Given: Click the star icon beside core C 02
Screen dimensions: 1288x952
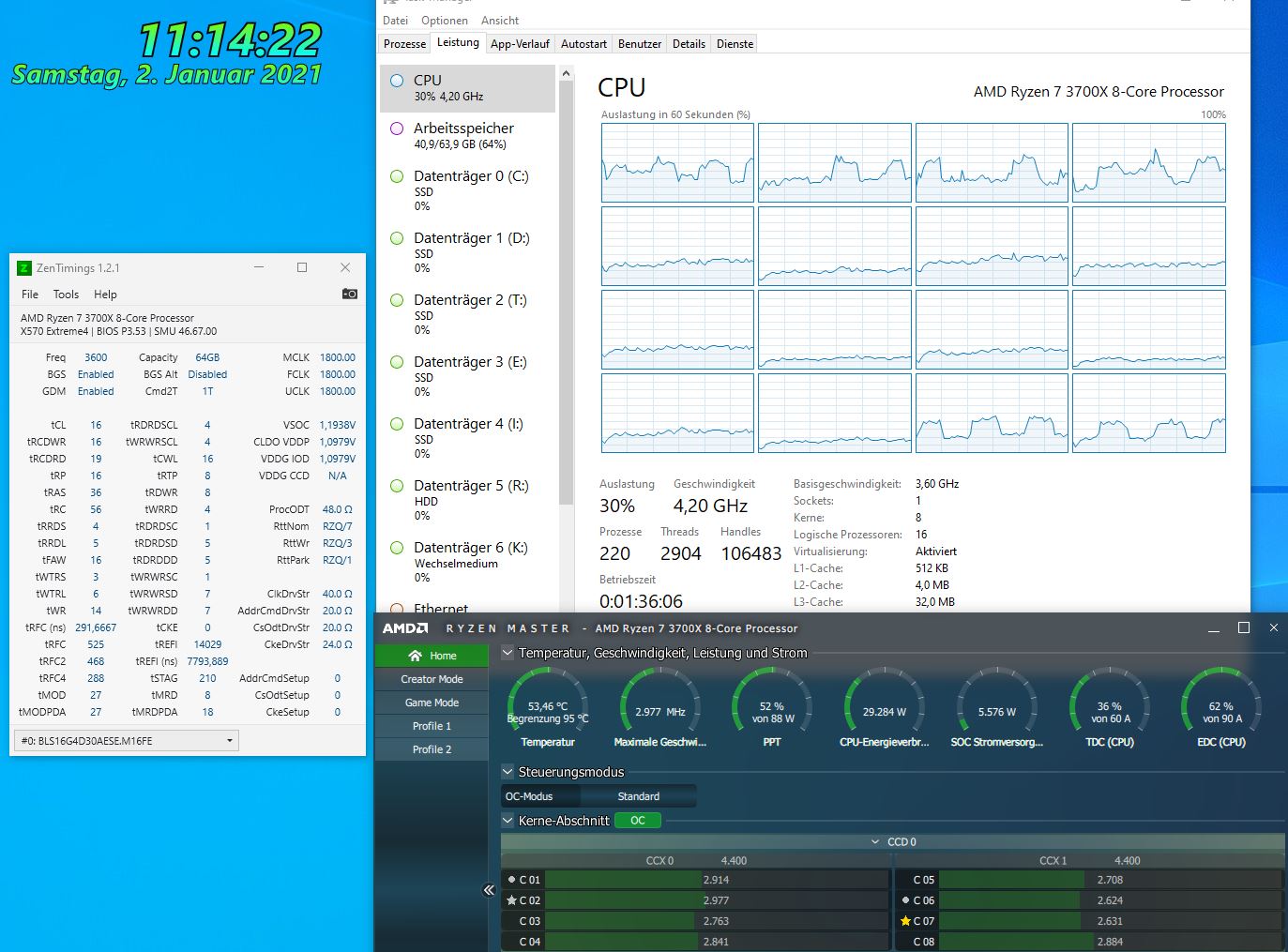Looking at the screenshot, I should (x=511, y=900).
